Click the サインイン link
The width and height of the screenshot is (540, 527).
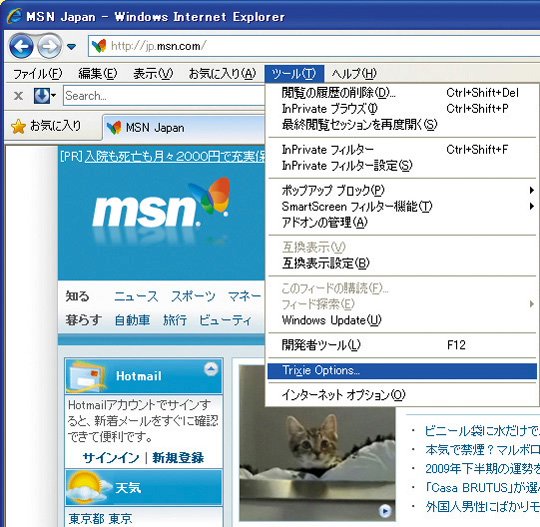111,457
